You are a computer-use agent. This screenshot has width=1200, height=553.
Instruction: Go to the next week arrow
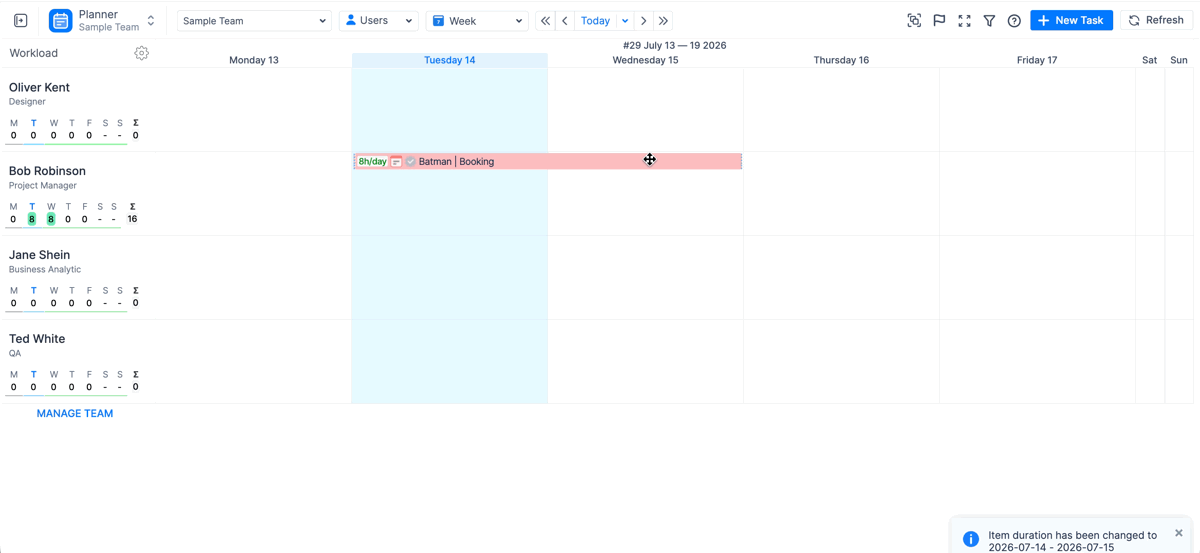tap(644, 21)
